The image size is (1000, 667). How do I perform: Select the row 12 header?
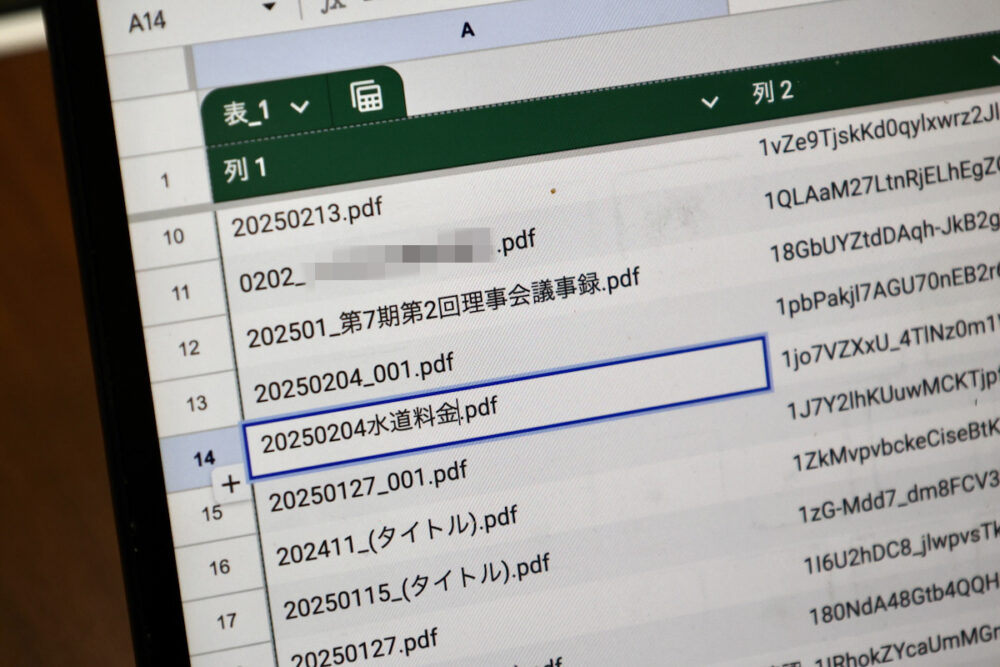click(x=186, y=349)
